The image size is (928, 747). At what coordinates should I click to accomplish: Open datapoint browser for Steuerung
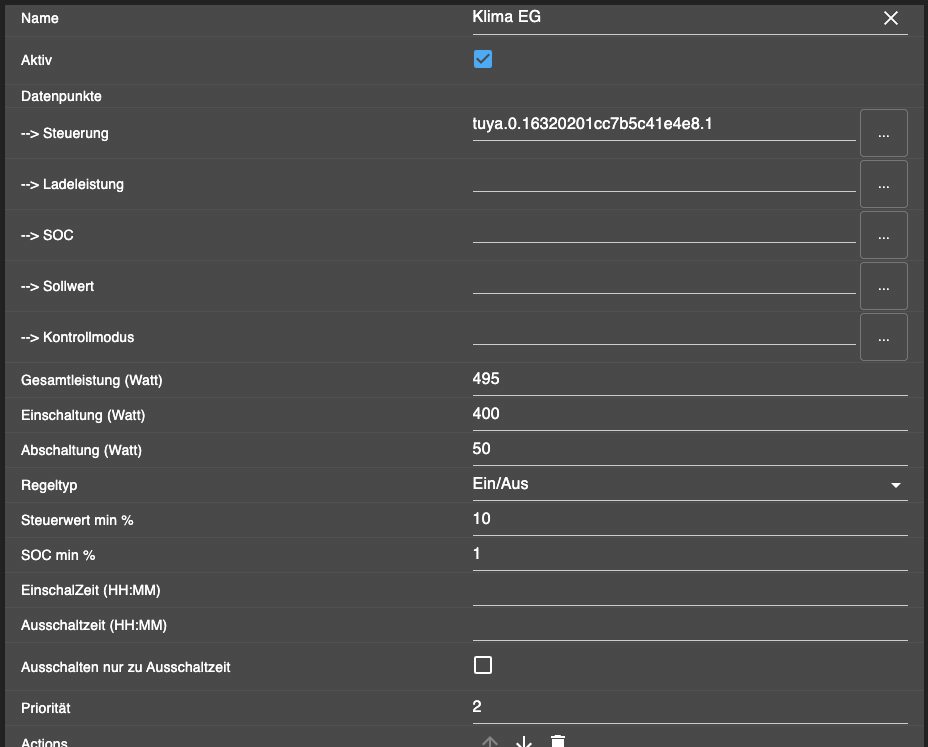(x=883, y=133)
